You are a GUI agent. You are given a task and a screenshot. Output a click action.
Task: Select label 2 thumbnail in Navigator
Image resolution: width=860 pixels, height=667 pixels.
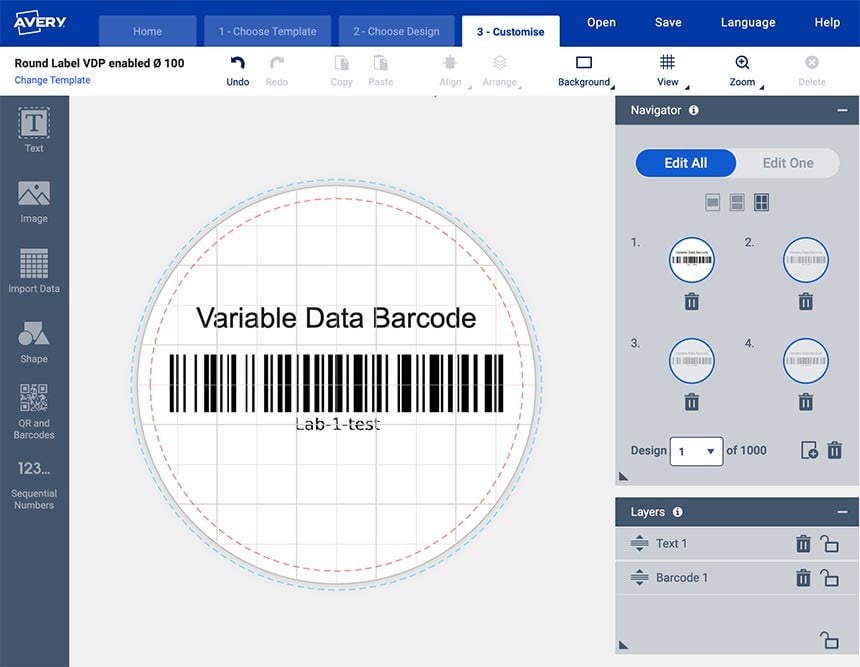[806, 260]
